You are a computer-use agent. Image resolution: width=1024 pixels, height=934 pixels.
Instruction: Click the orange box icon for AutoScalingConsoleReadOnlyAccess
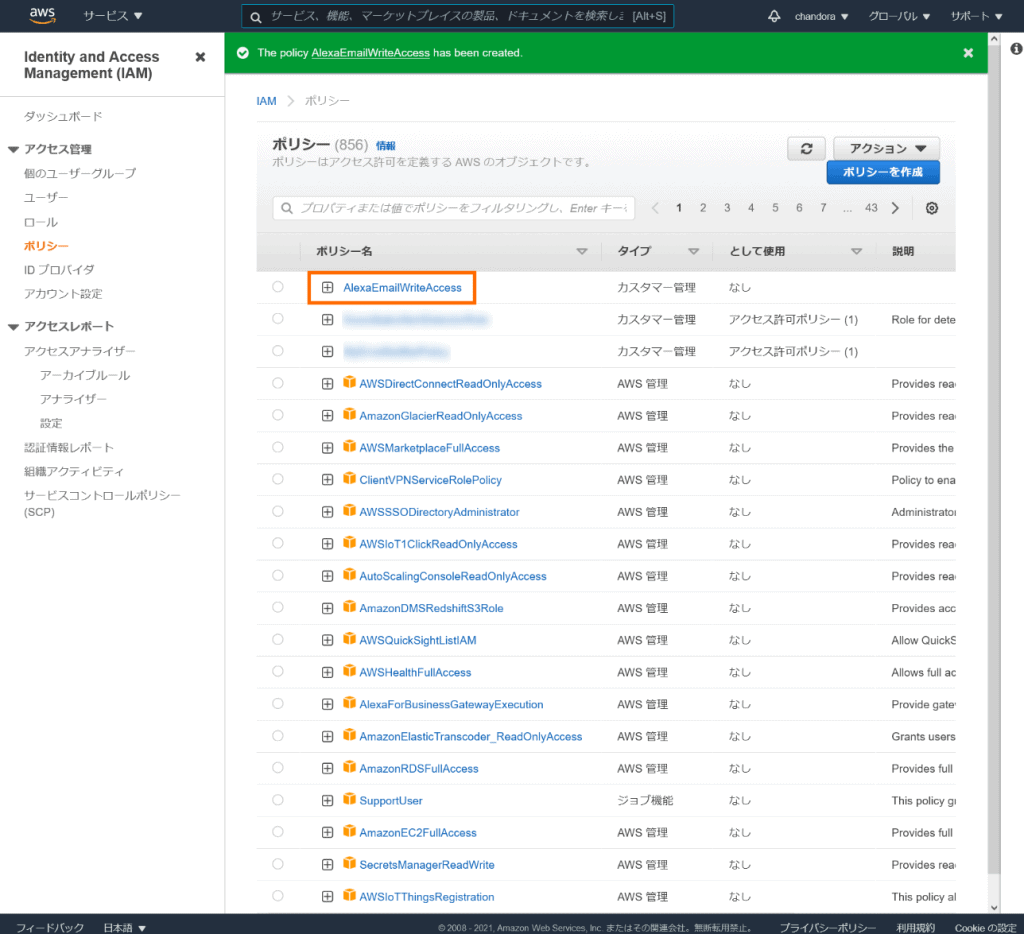[x=349, y=575]
